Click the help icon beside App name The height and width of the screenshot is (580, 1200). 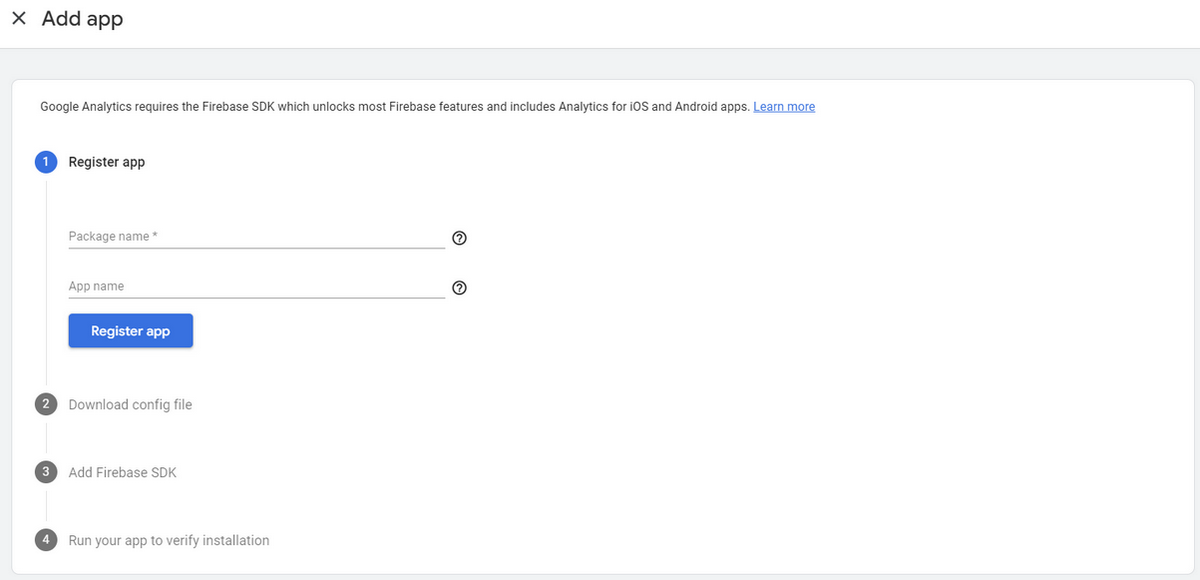tap(460, 288)
